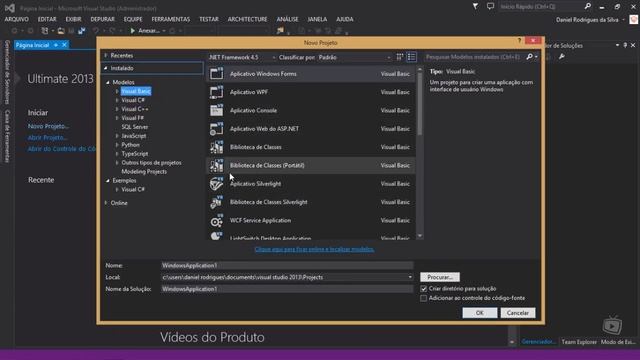Select Outros tipos de projetos item
The image size is (640, 360).
151,163
